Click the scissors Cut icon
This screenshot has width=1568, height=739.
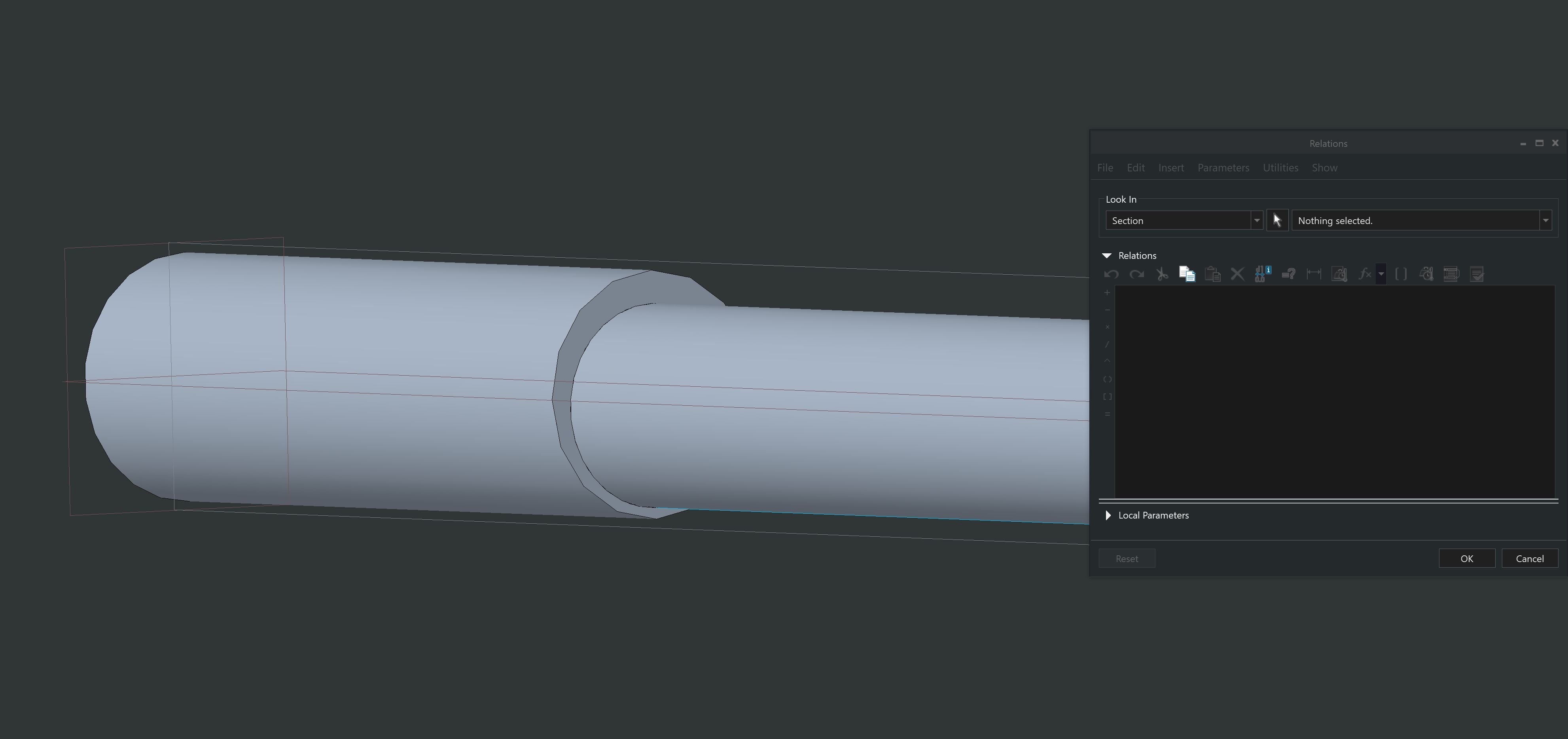(1161, 274)
